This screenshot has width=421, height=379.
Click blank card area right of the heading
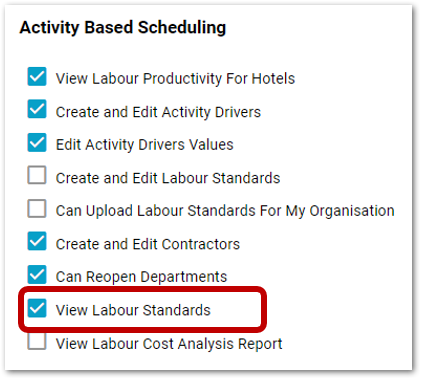[x=317, y=28]
